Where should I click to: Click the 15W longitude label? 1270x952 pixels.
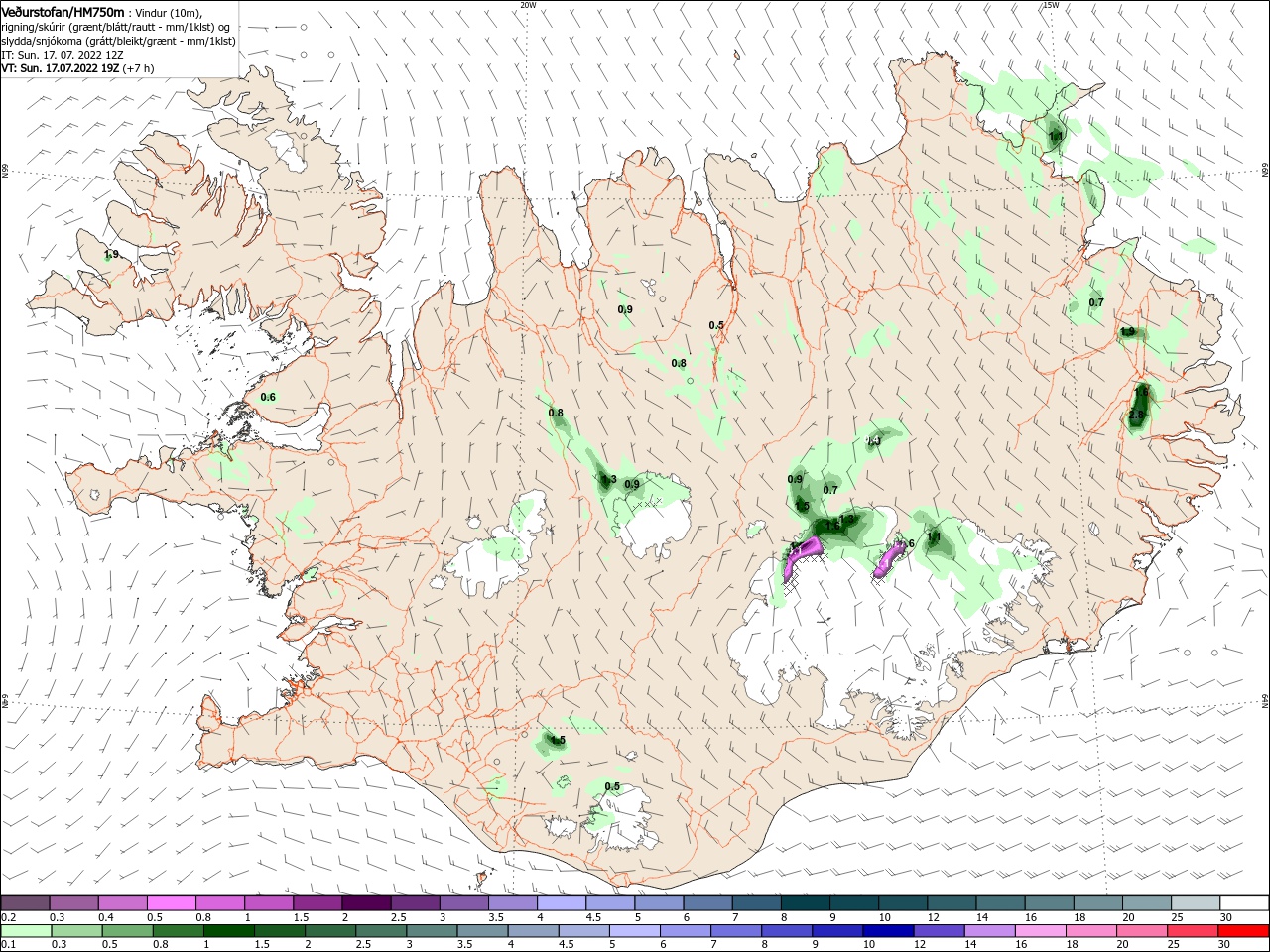tap(1050, 4)
